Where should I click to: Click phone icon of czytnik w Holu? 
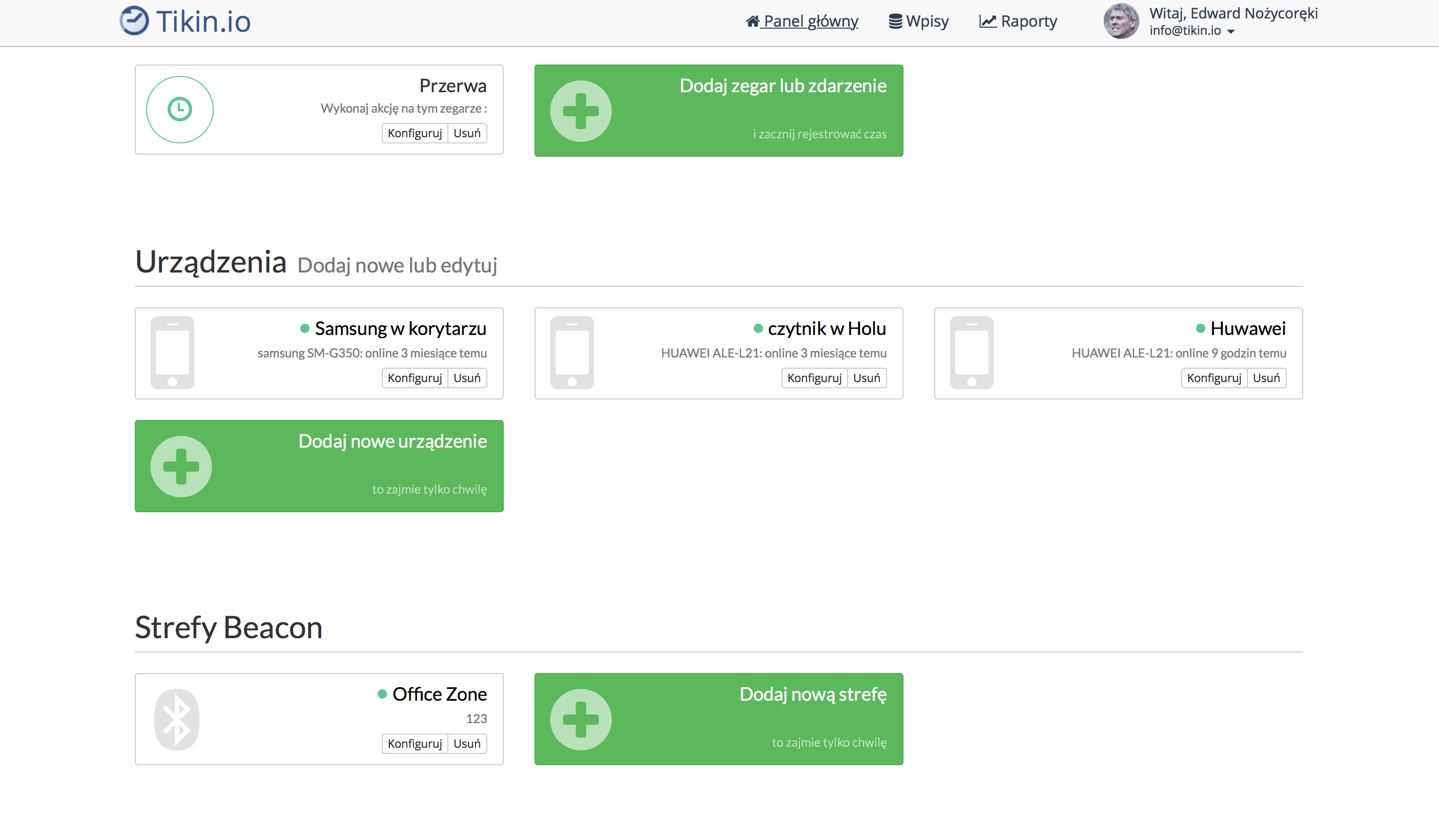coord(572,353)
